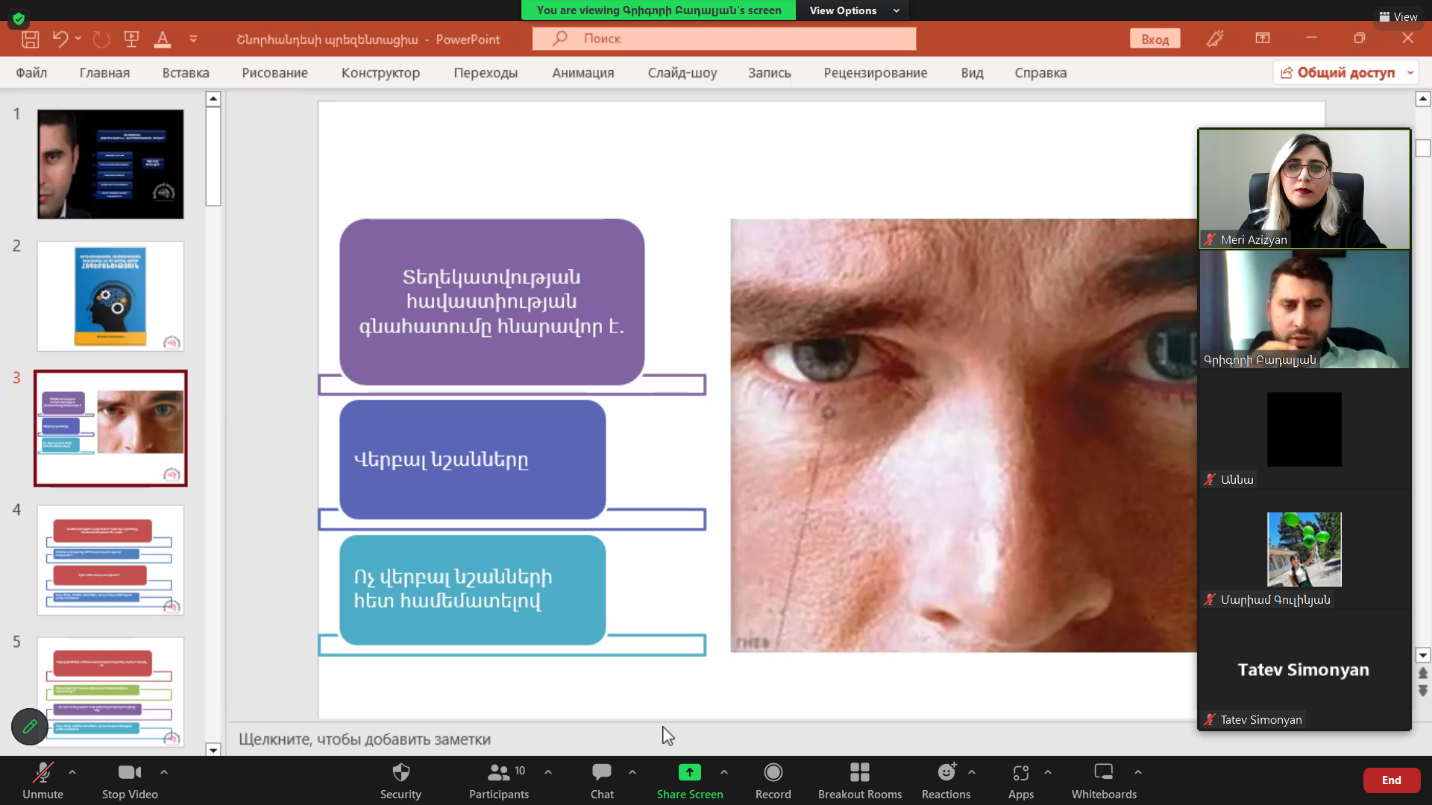
Task: Switch to the Анимация ribbon tab
Action: point(582,73)
